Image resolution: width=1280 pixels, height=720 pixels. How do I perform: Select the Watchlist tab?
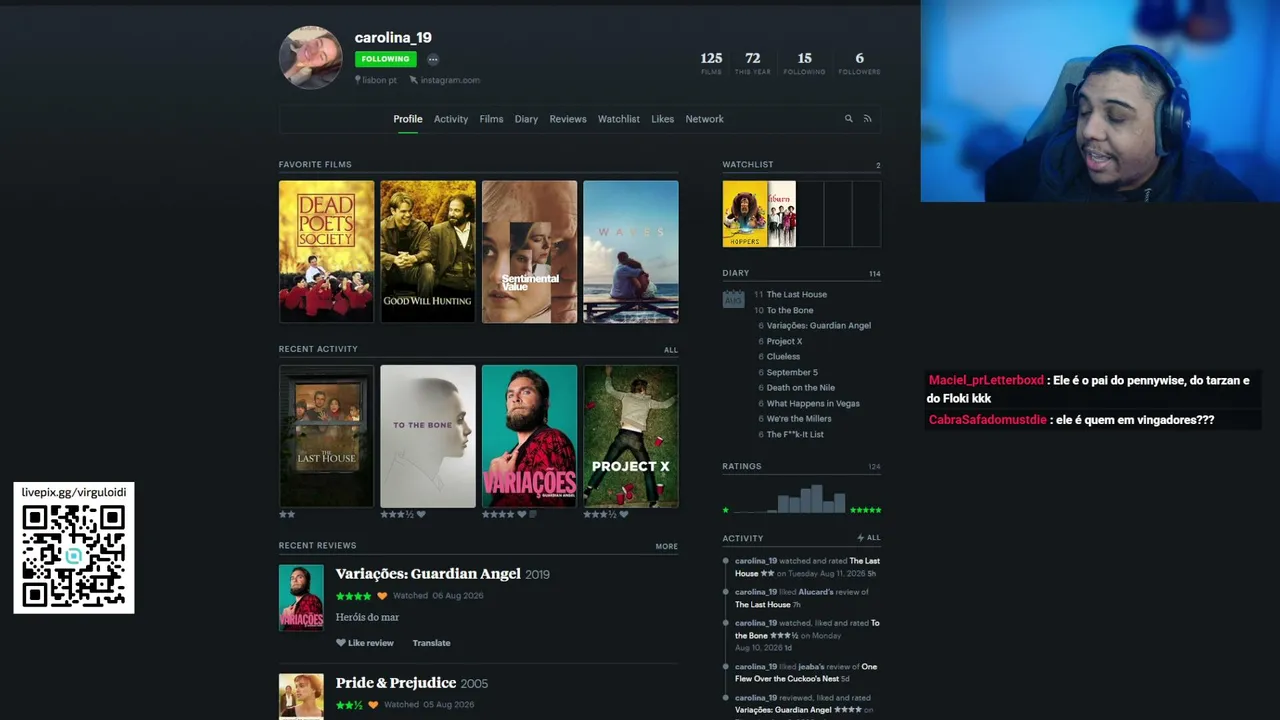pyautogui.click(x=619, y=119)
